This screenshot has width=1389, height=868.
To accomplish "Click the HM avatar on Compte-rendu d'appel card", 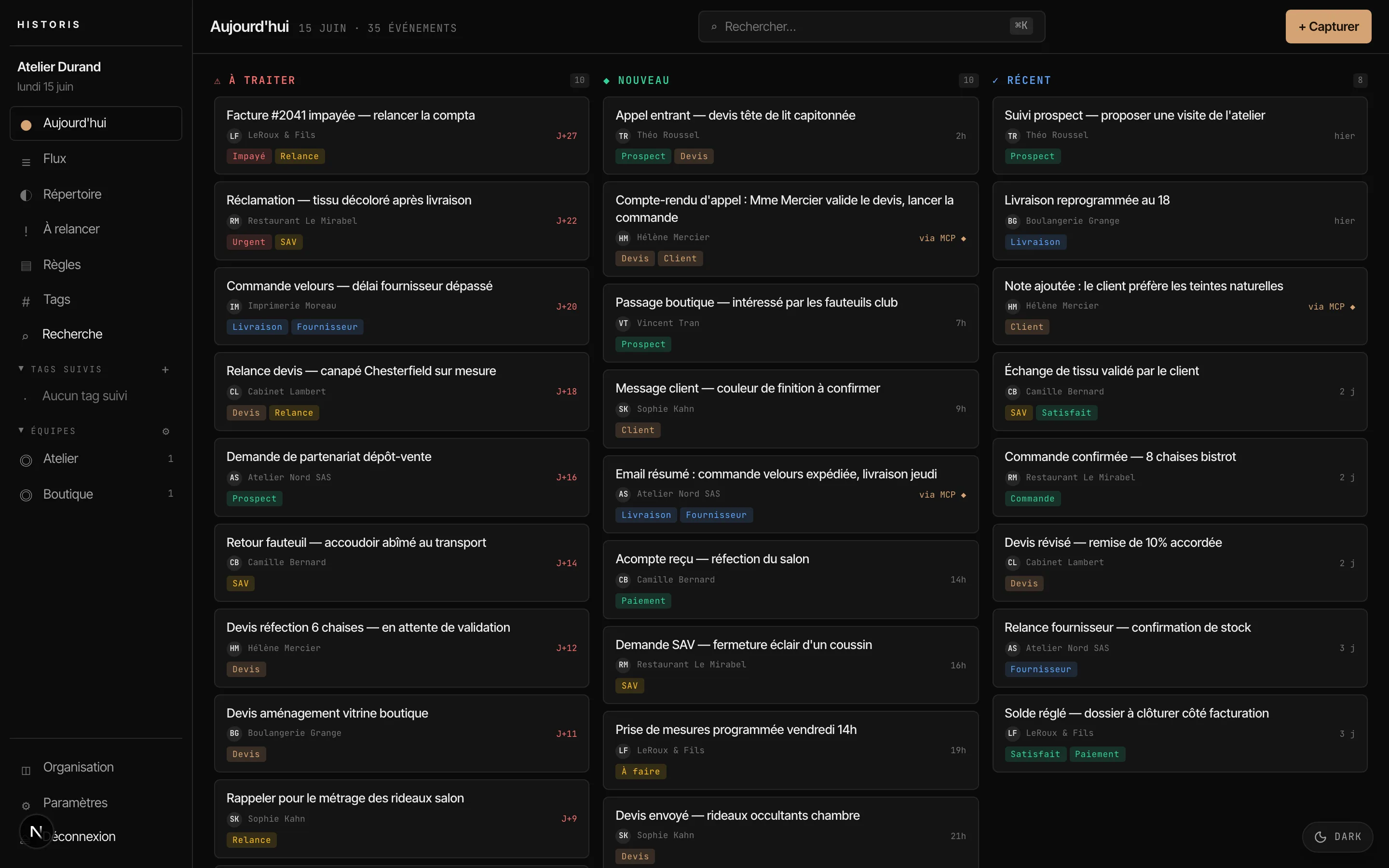I will pyautogui.click(x=623, y=238).
